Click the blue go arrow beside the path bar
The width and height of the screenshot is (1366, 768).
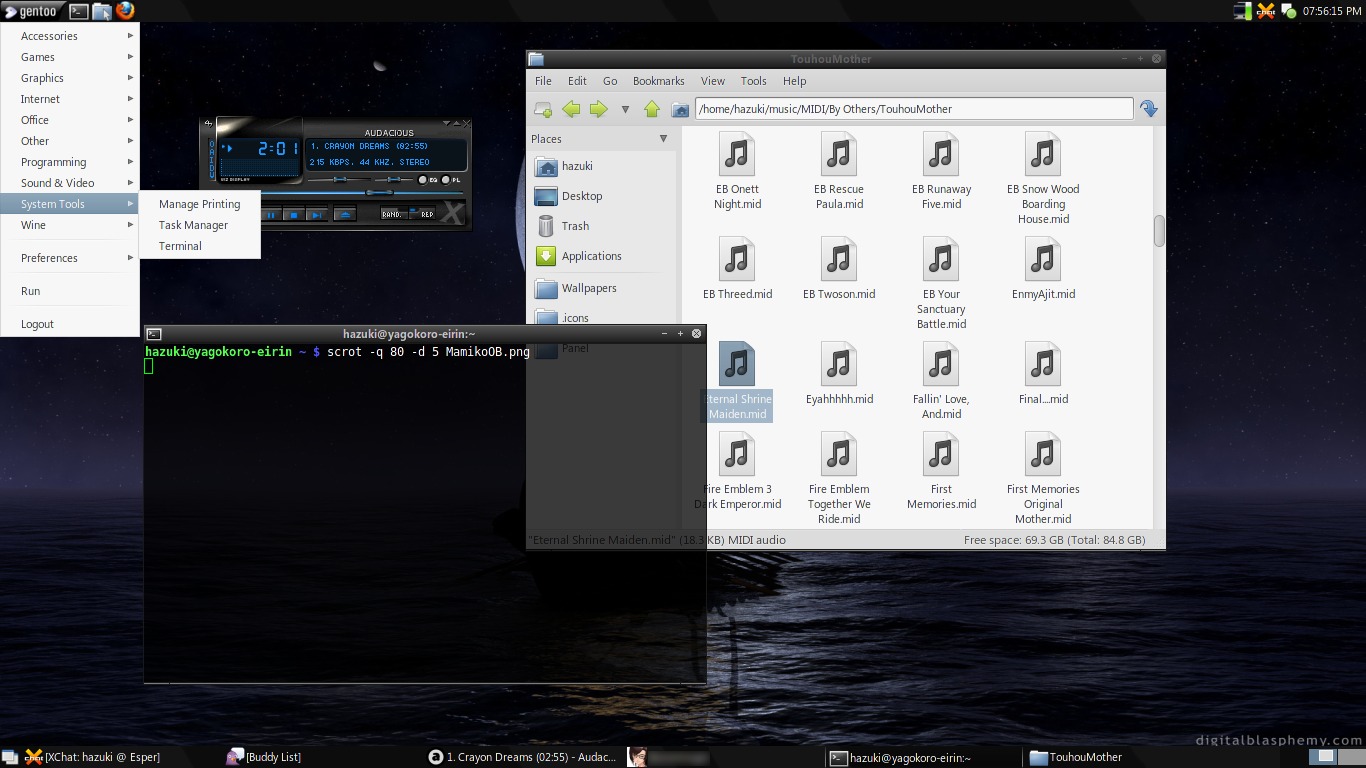(x=1149, y=109)
